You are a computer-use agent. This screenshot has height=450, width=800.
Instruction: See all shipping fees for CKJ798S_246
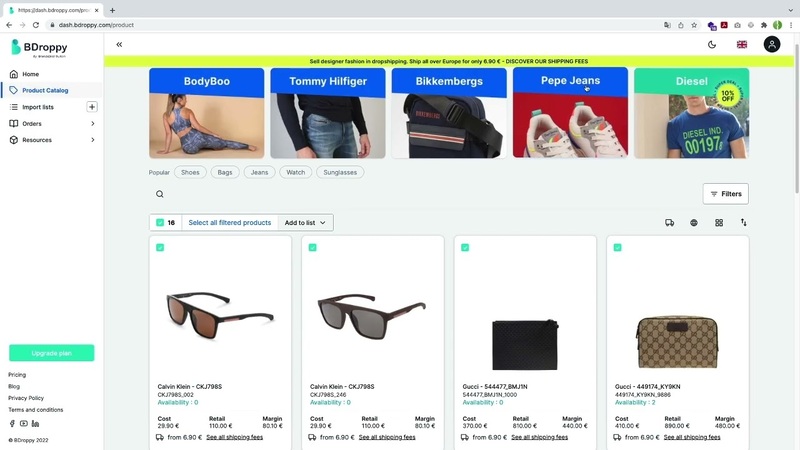[x=387, y=437]
